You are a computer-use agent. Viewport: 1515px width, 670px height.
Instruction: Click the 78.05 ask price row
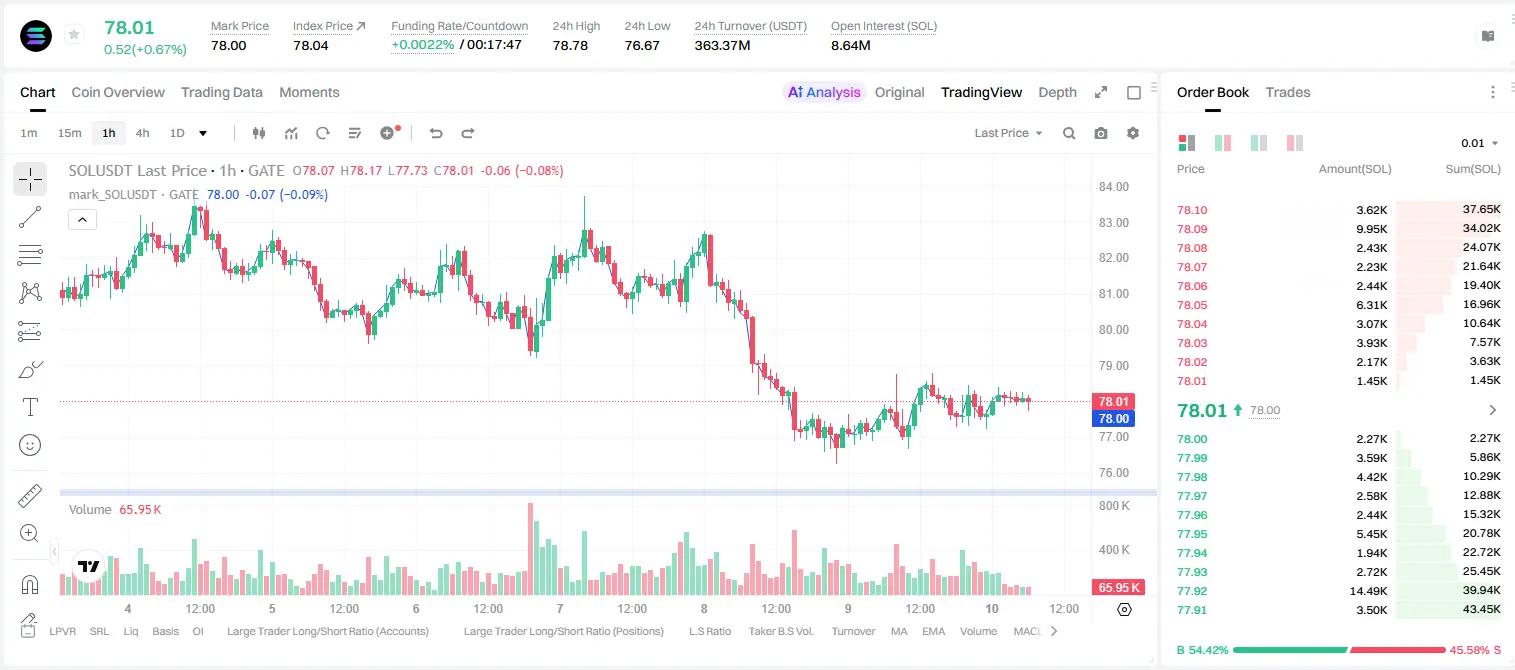(x=1338, y=305)
